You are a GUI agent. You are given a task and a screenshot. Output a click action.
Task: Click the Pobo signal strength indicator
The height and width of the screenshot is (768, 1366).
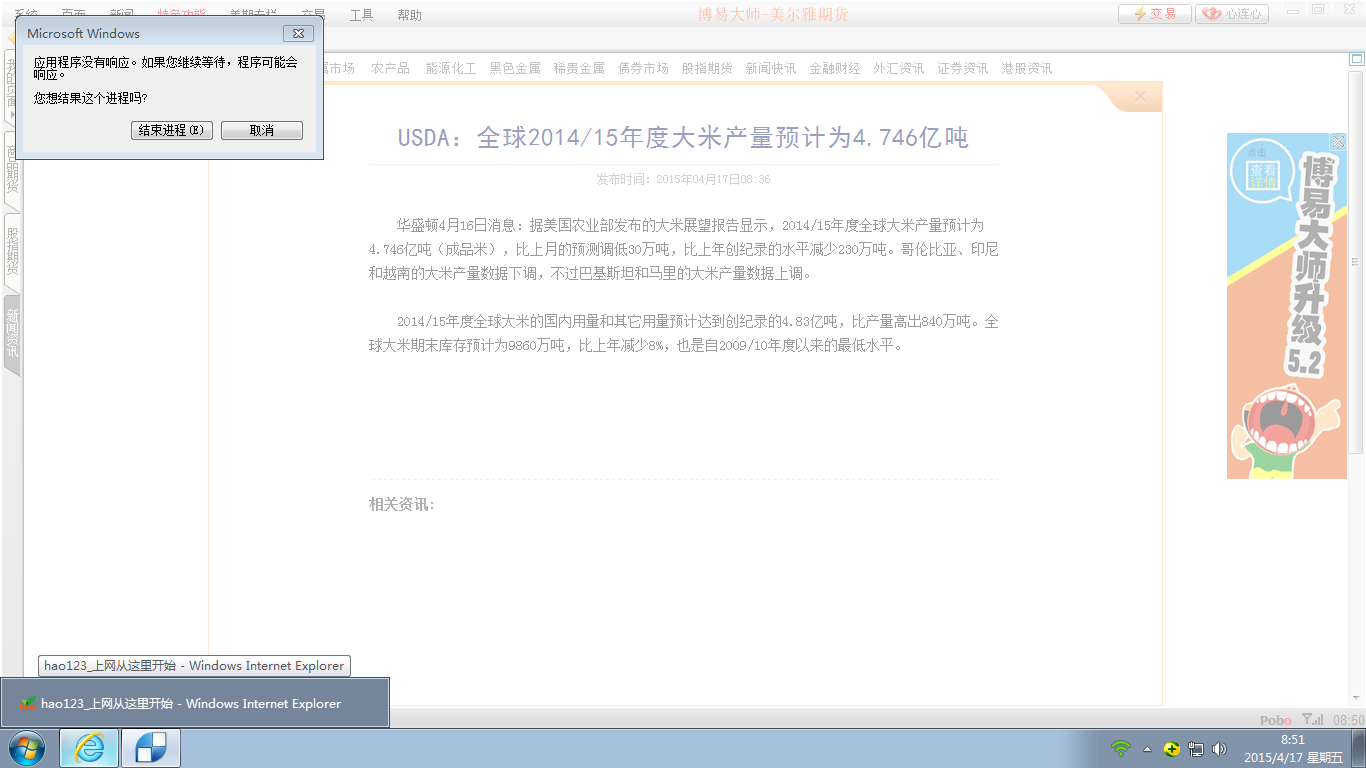[1312, 719]
